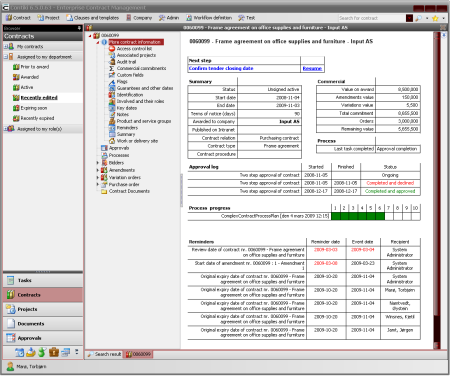The width and height of the screenshot is (450, 376).
Task: Open the Approvals node icon in tree
Action: pyautogui.click(x=104, y=148)
